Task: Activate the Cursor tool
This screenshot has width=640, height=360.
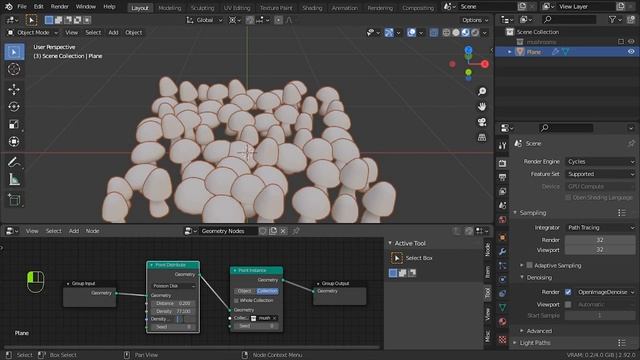Action: click(x=14, y=69)
